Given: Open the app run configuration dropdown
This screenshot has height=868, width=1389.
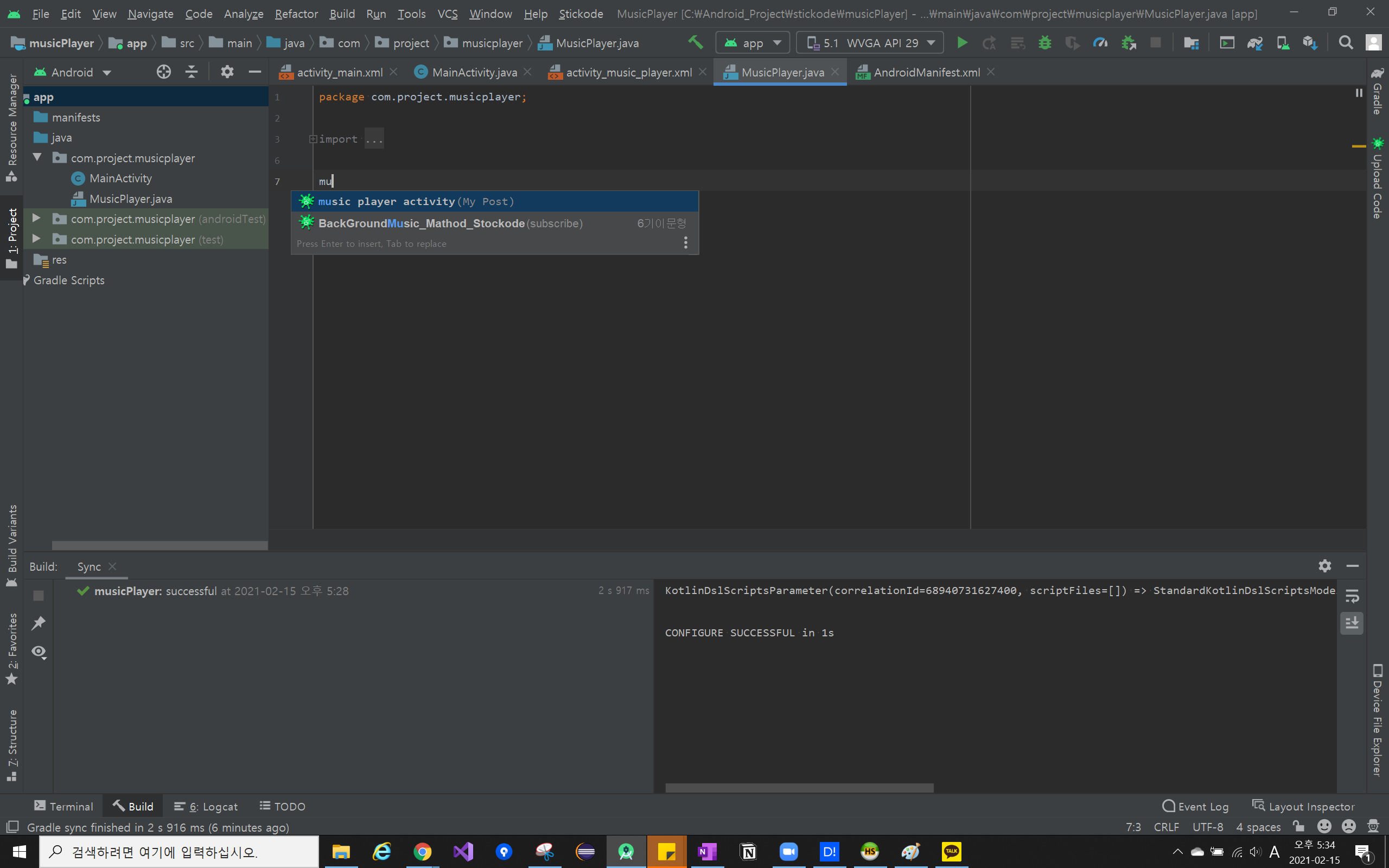Looking at the screenshot, I should coord(753,43).
